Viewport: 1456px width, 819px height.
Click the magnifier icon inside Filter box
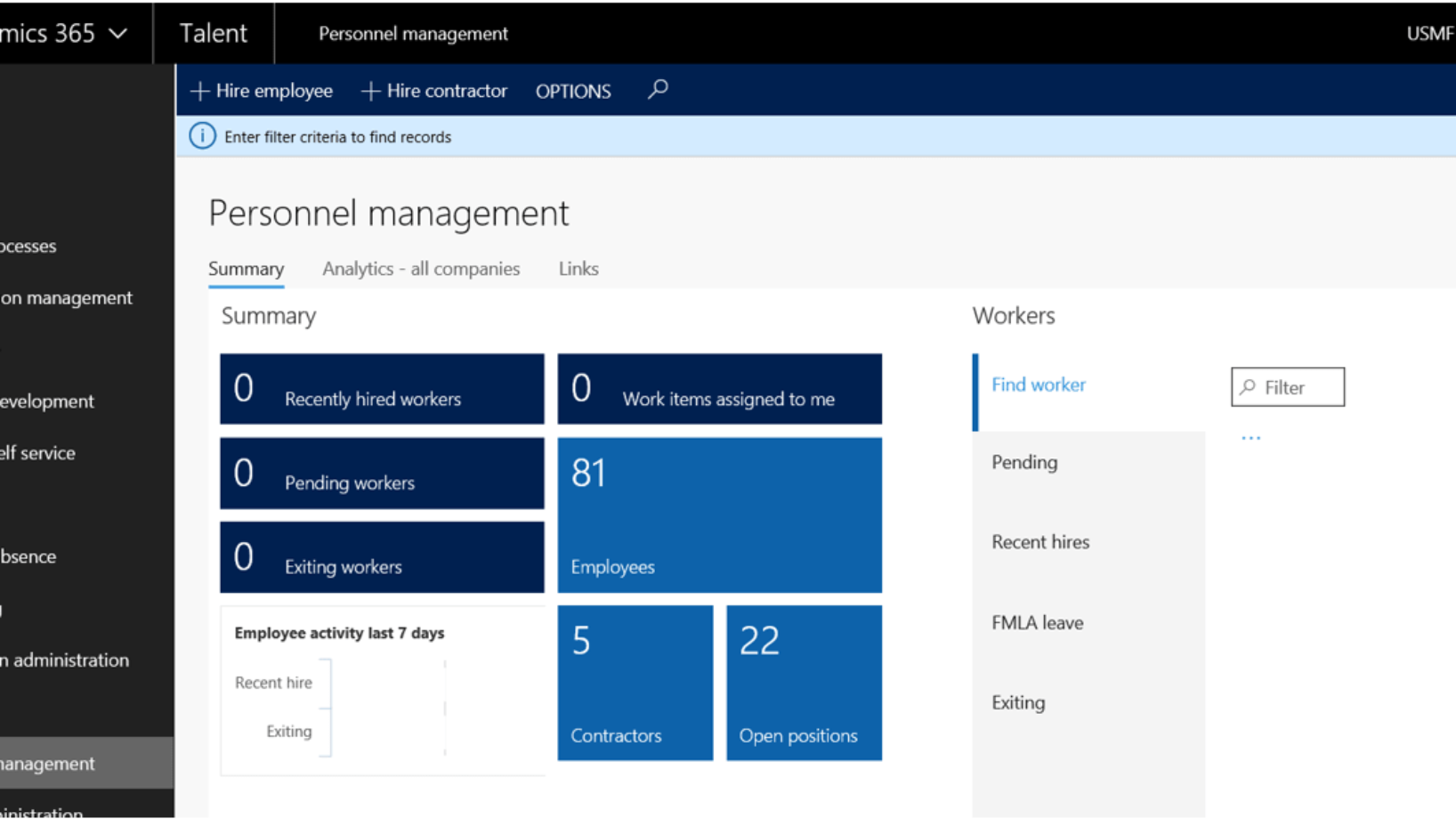click(1248, 387)
